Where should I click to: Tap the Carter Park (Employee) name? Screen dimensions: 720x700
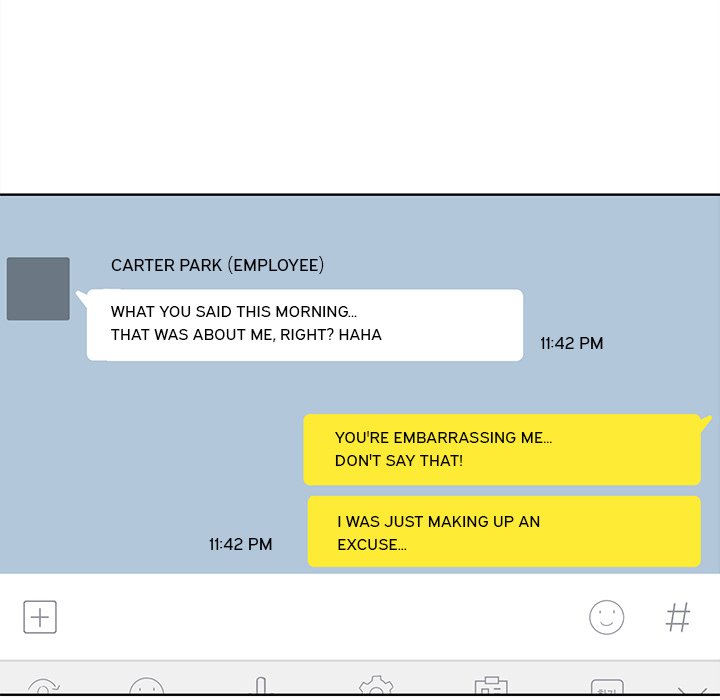click(217, 265)
